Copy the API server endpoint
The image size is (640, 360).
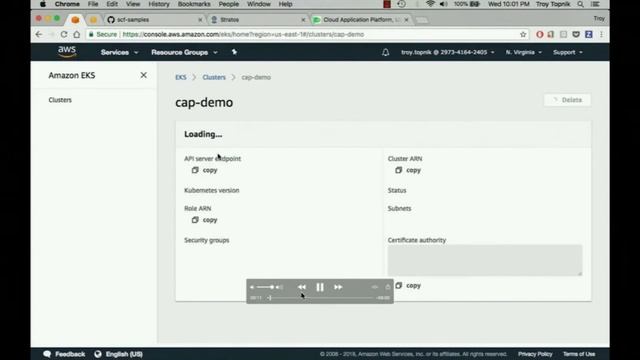click(x=204, y=170)
